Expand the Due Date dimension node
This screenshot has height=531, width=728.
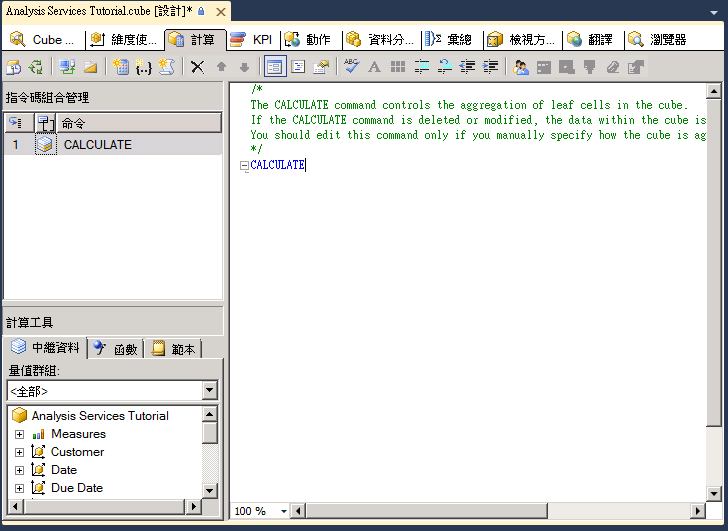point(20,488)
